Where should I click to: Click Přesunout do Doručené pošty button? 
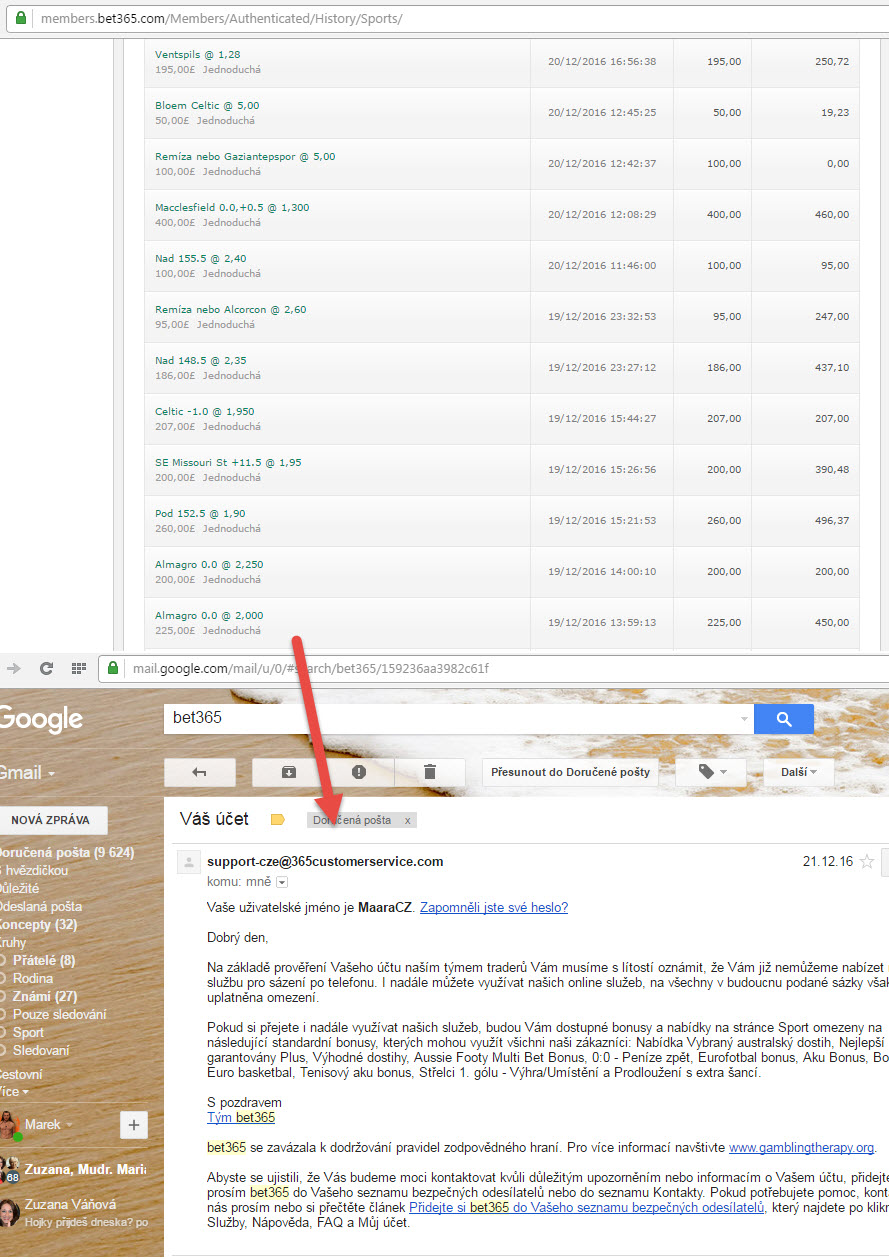[x=570, y=772]
